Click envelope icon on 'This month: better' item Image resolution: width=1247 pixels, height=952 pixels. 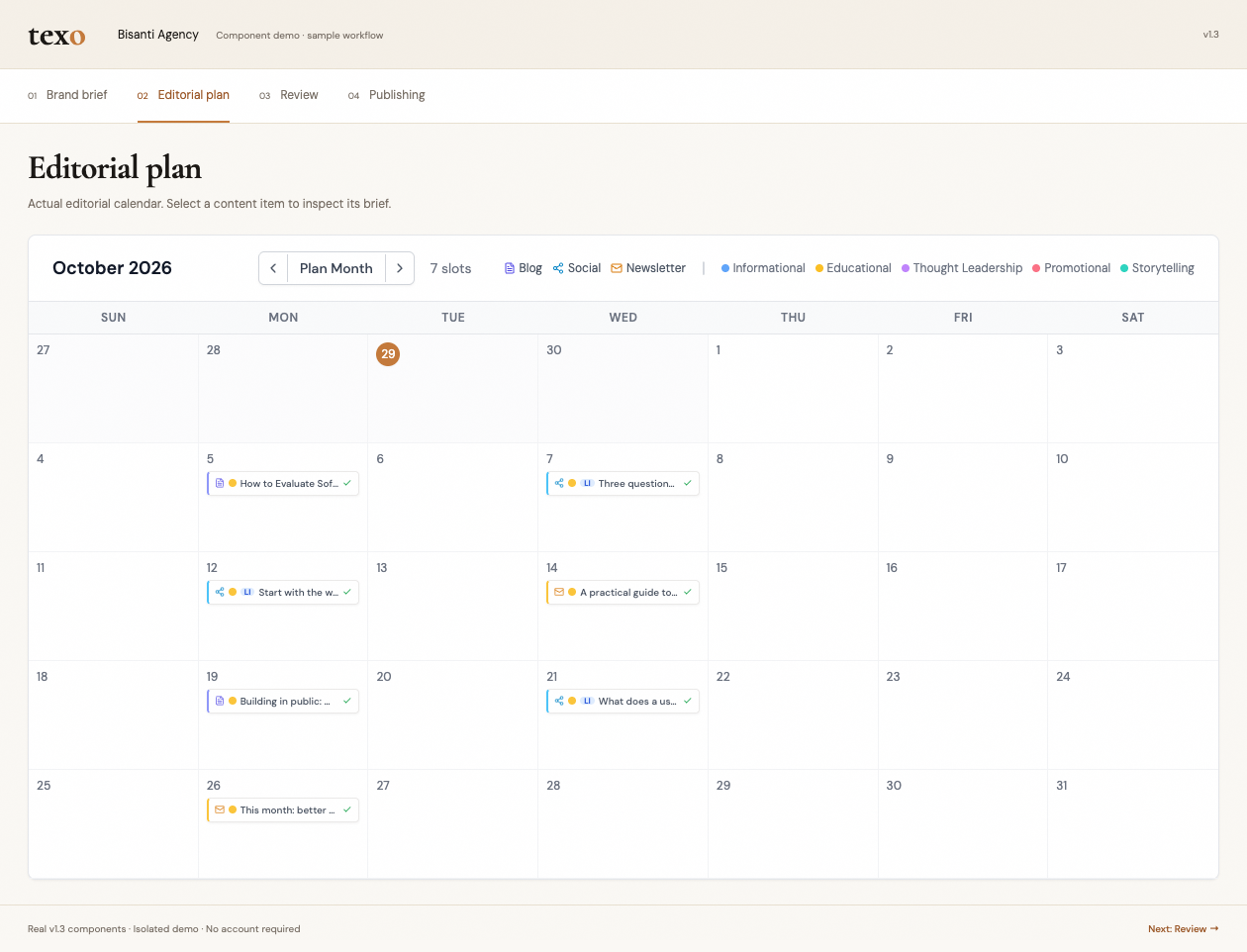[x=220, y=809]
